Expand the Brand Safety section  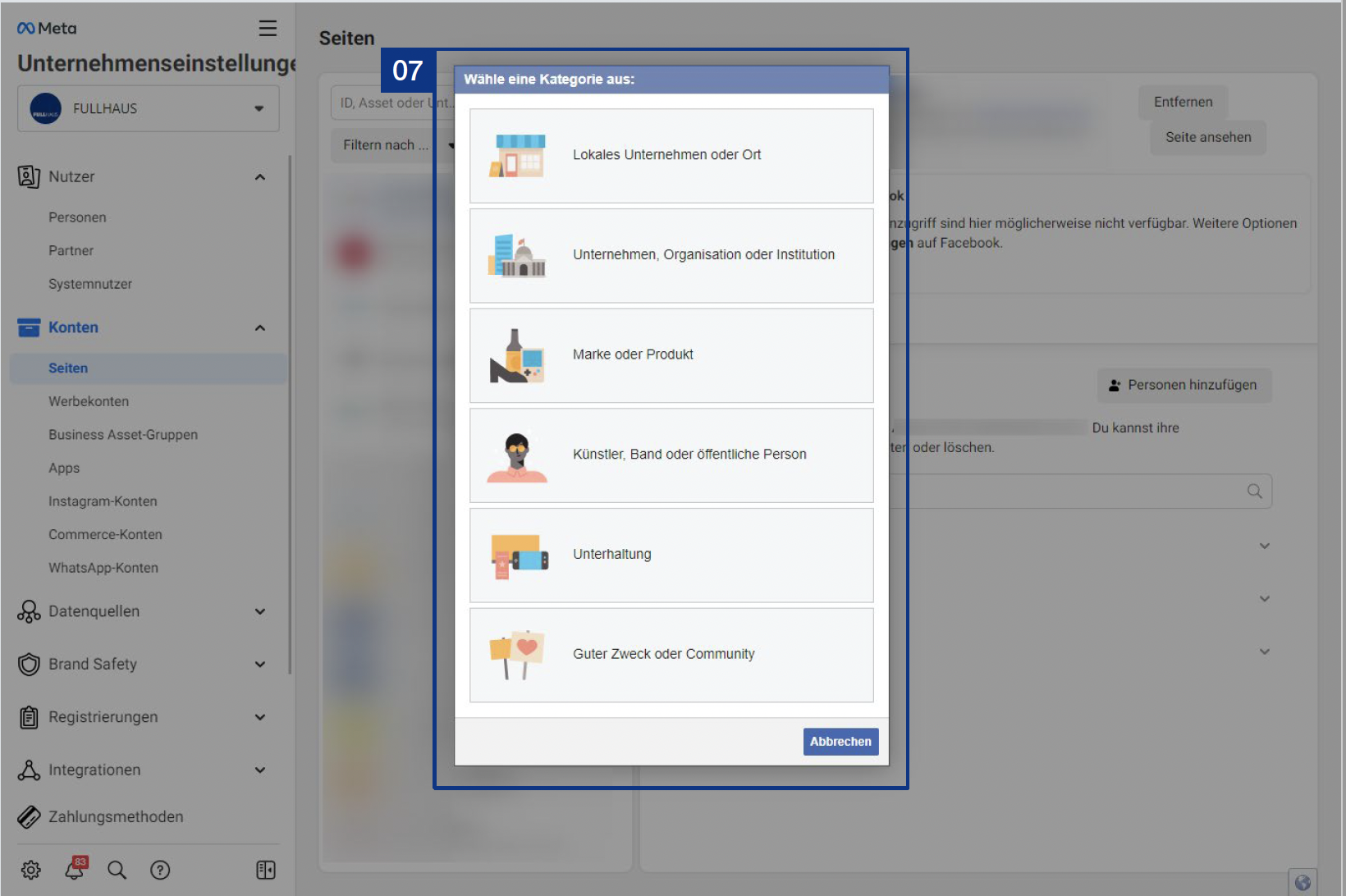tap(259, 665)
